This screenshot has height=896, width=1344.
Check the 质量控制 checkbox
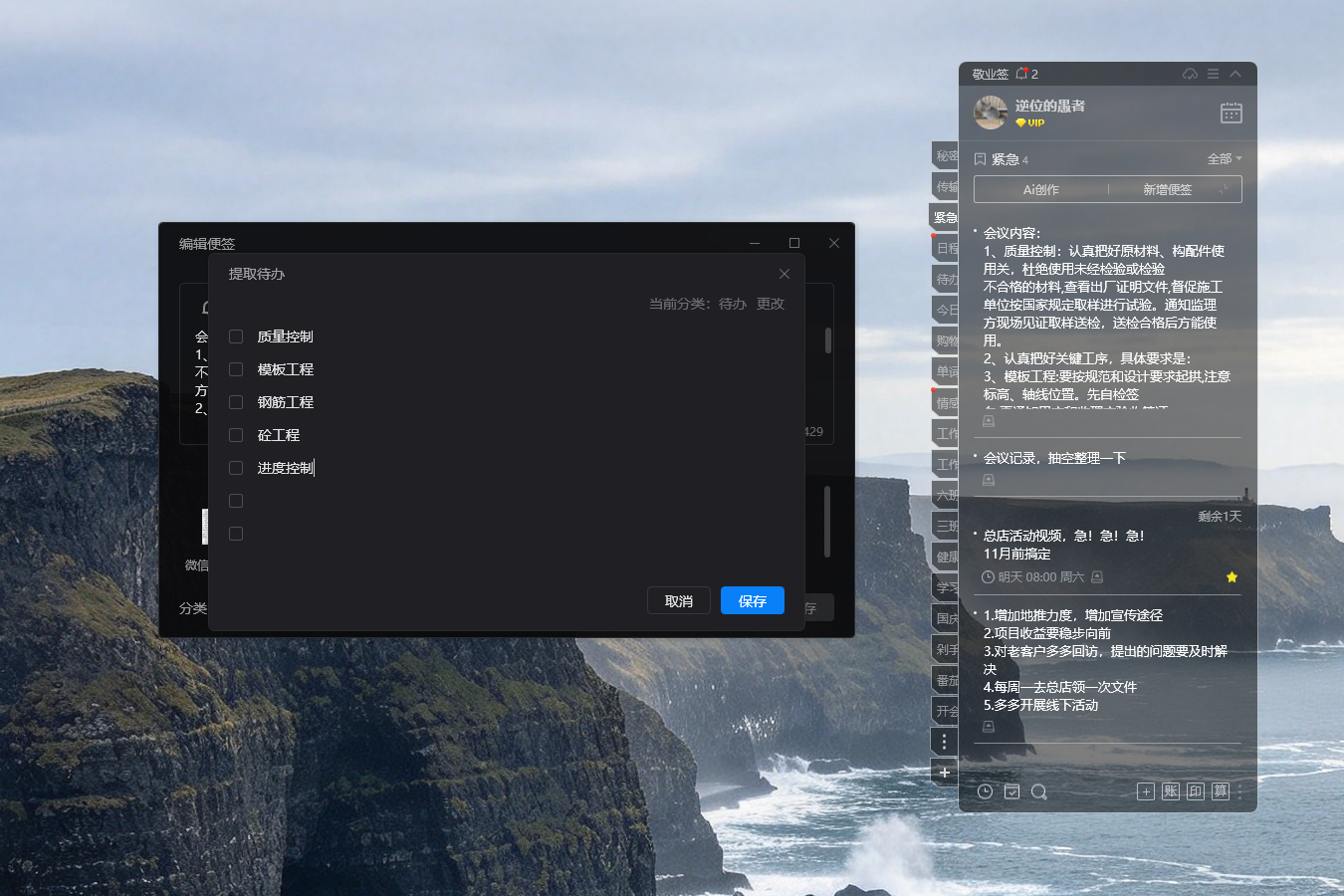coord(236,336)
